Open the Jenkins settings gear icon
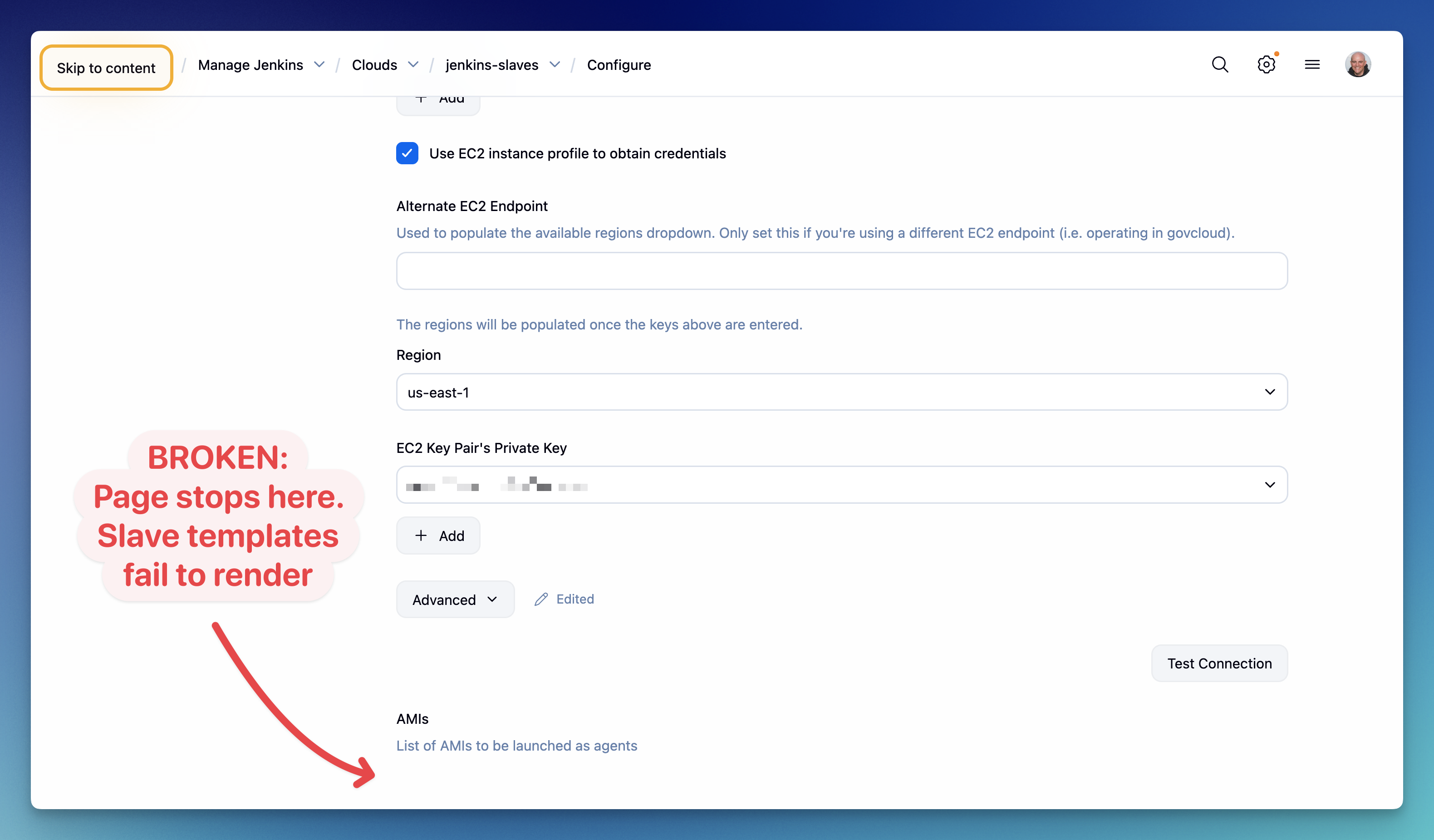 [x=1266, y=64]
